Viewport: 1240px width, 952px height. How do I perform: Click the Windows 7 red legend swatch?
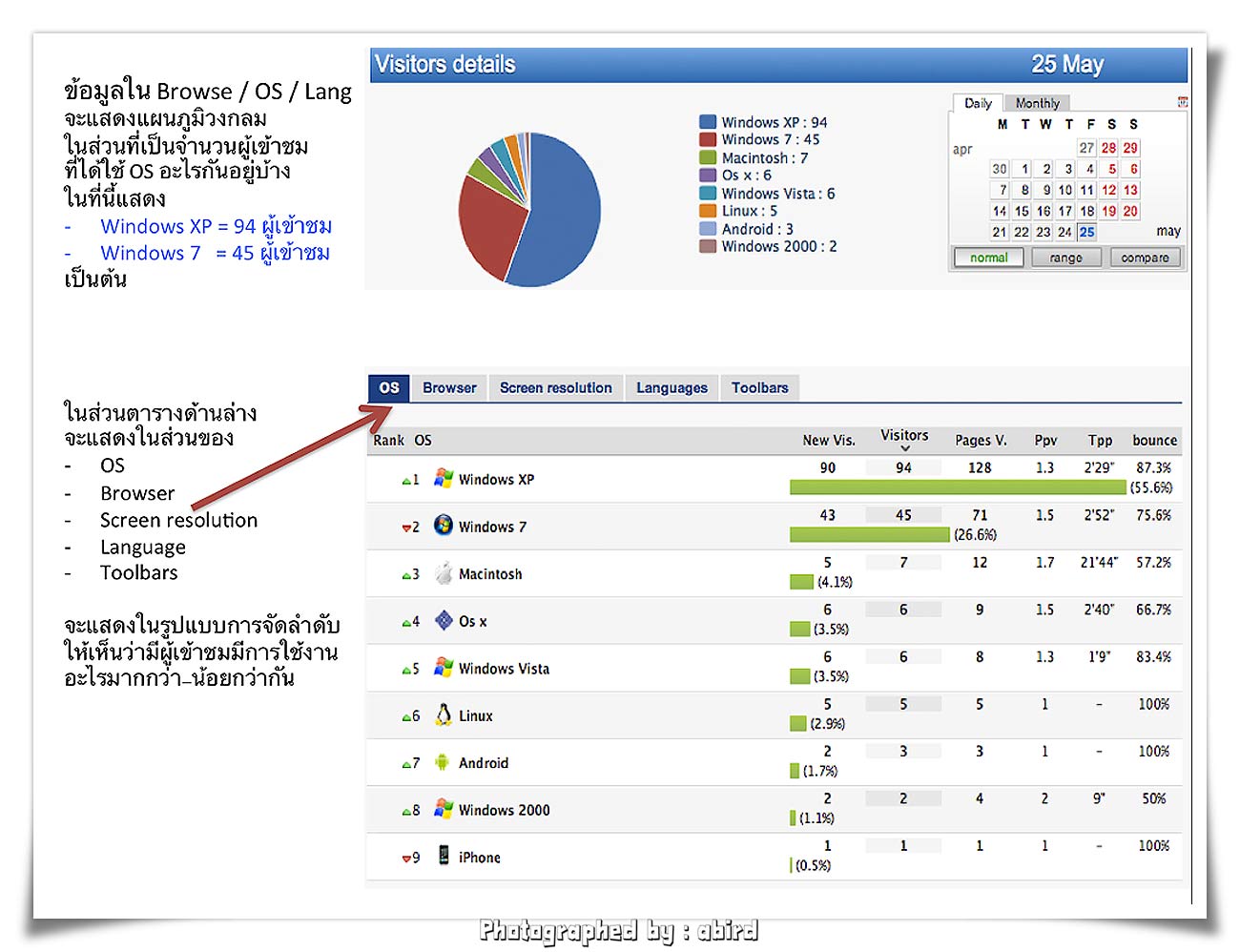(x=707, y=139)
